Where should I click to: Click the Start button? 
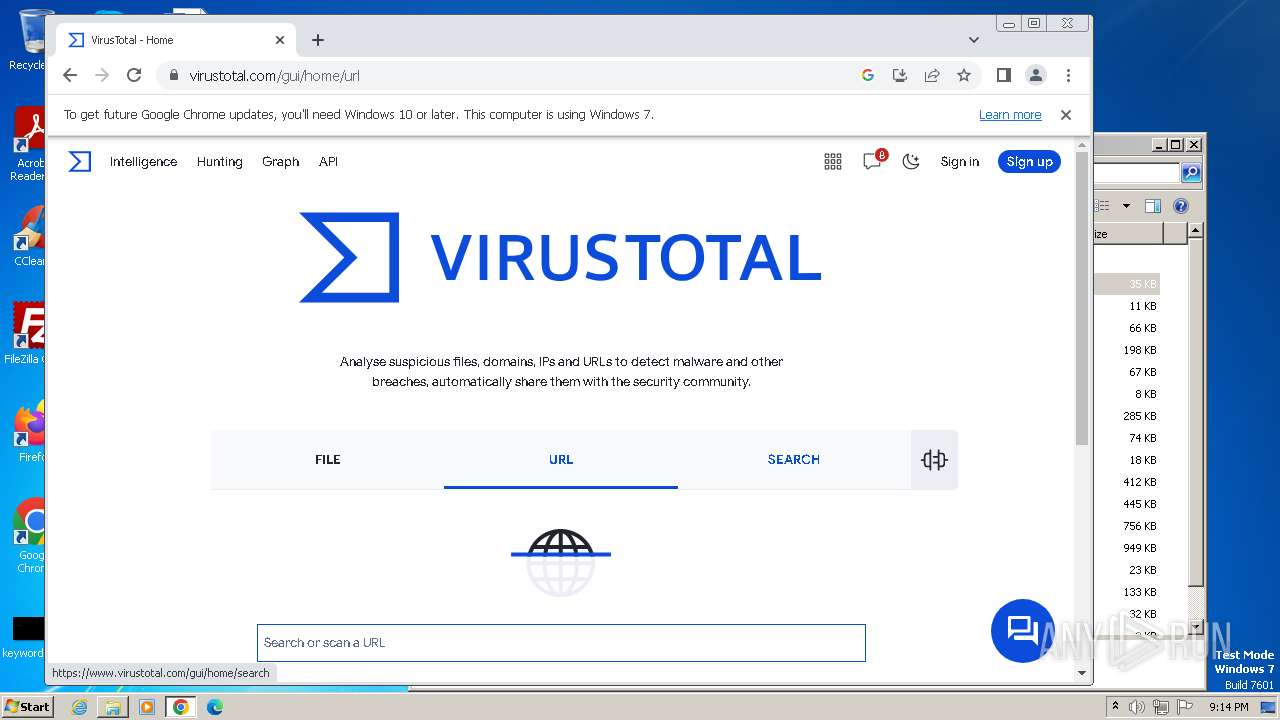tap(27, 706)
